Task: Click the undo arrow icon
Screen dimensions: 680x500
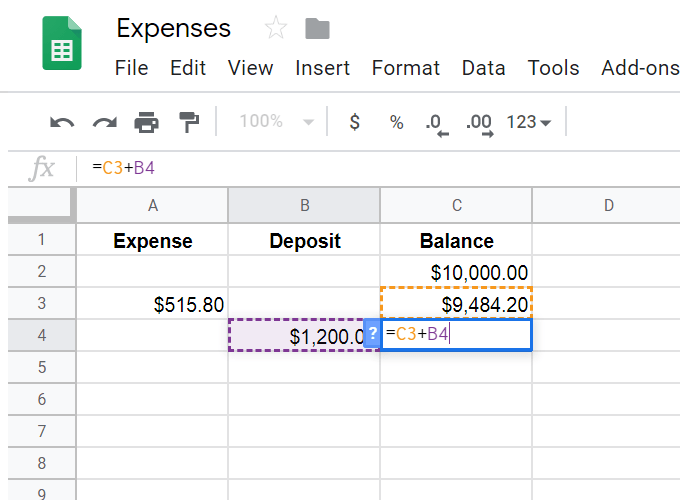Action: [62, 123]
